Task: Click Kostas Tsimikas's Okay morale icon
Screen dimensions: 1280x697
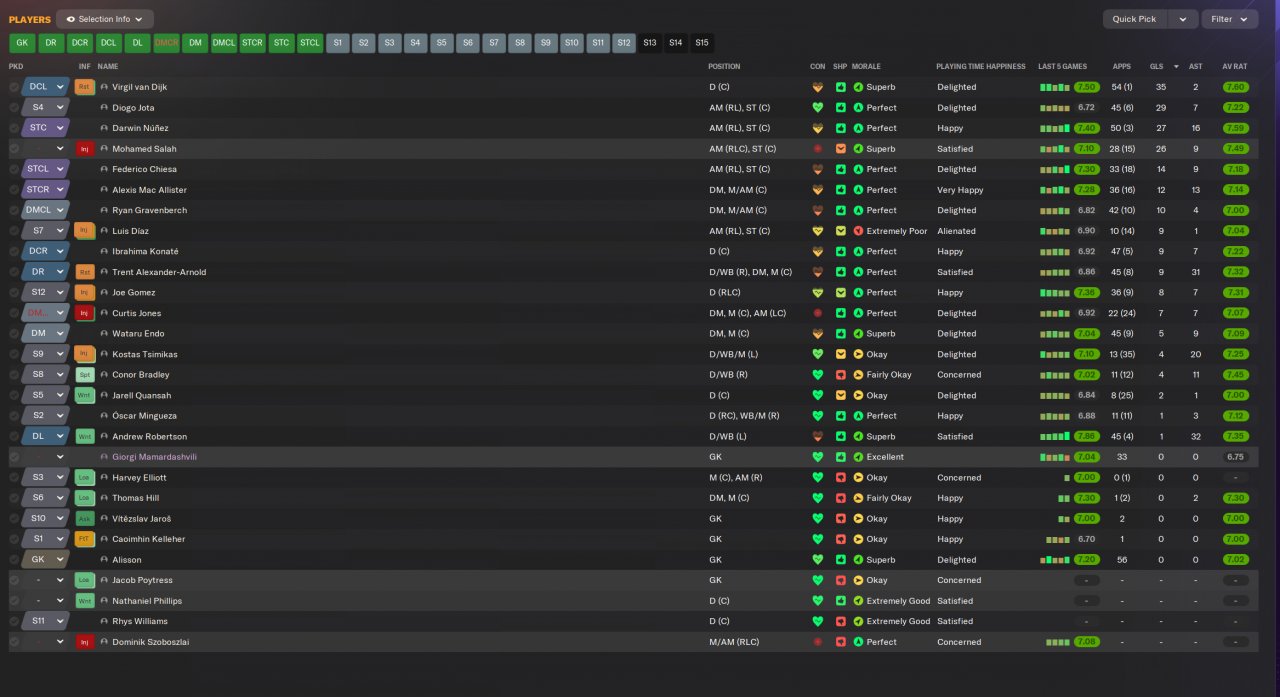Action: [858, 354]
